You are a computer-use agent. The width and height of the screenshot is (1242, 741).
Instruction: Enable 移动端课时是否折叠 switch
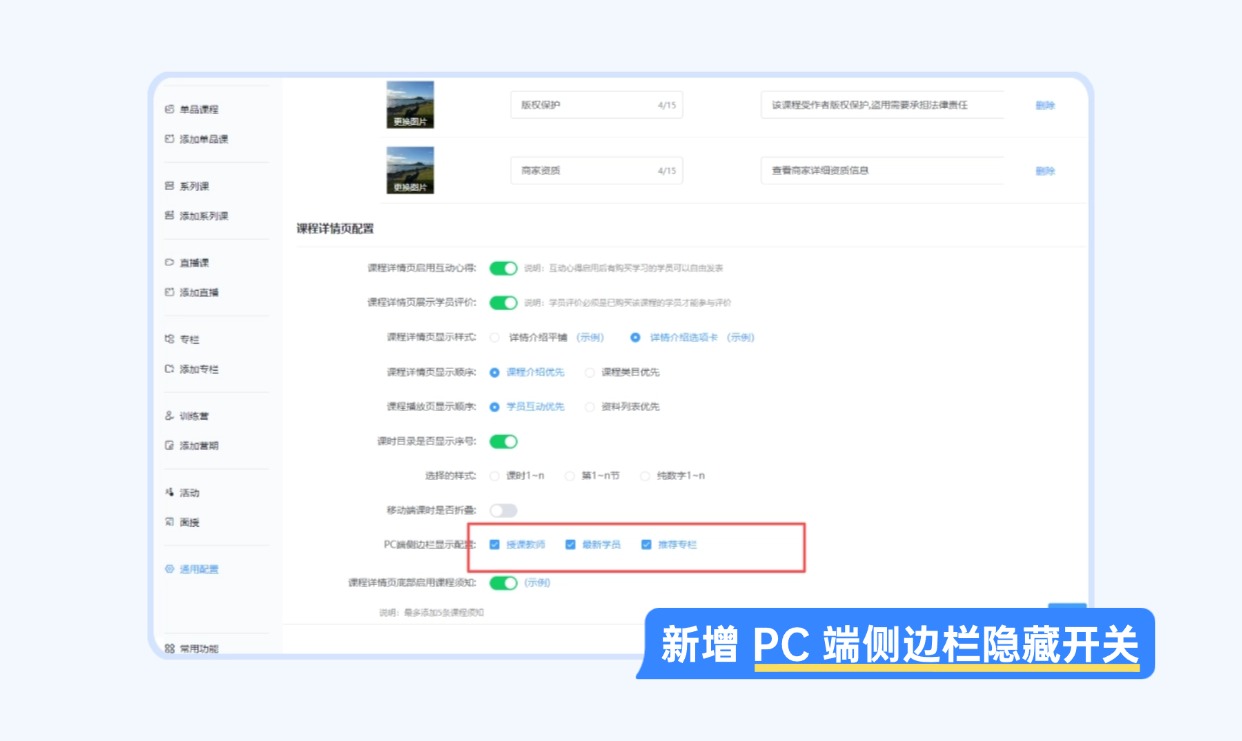tap(503, 510)
